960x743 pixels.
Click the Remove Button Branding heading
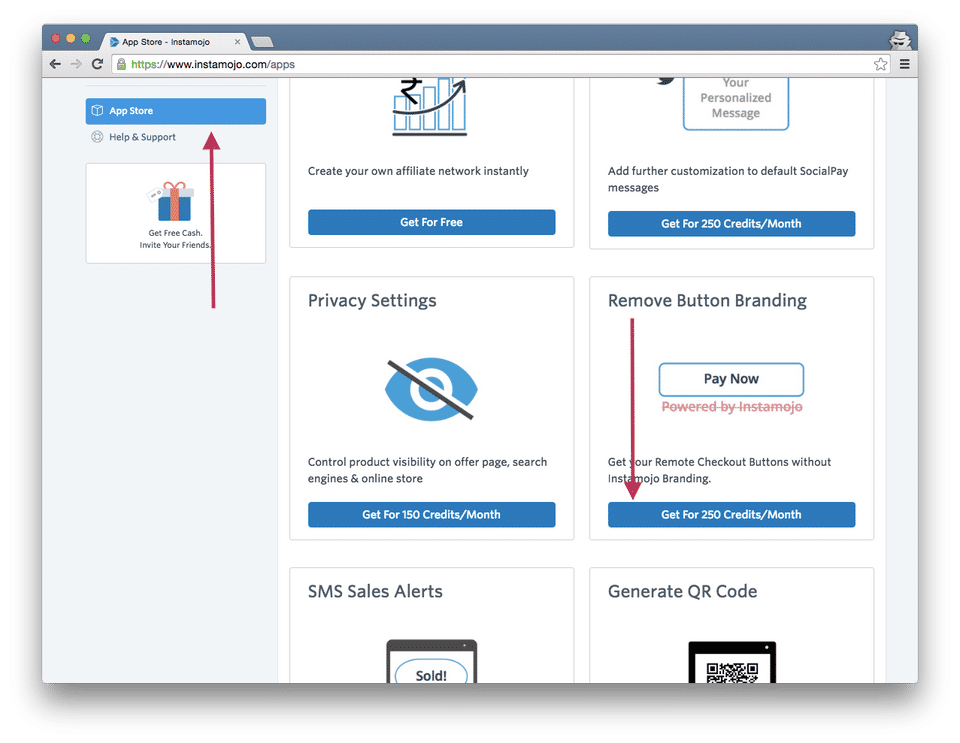click(707, 301)
